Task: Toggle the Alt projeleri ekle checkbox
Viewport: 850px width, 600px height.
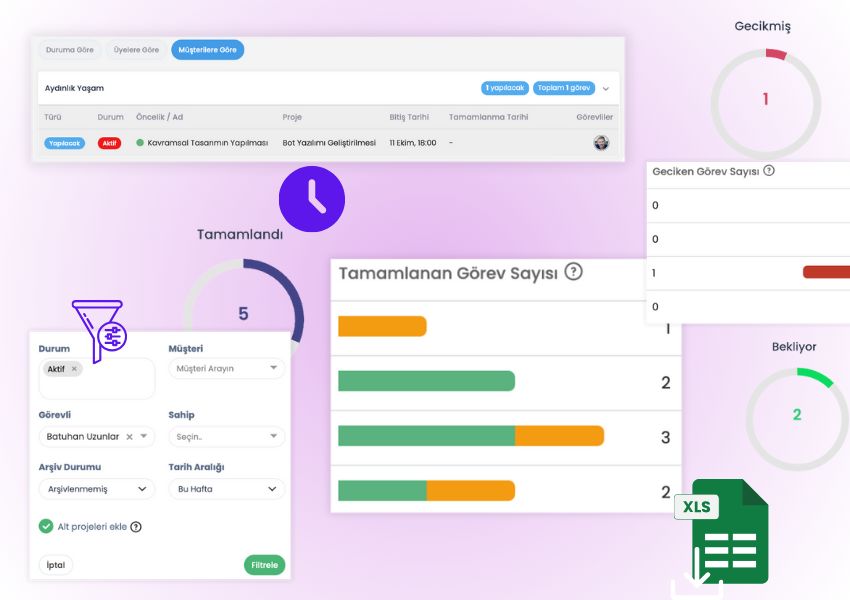Action: pos(46,526)
